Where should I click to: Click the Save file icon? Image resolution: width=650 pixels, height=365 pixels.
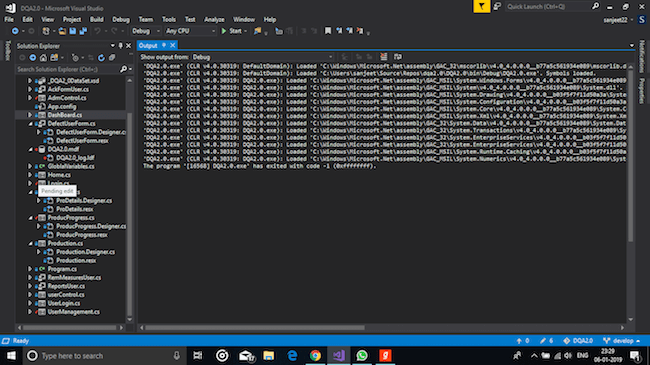point(73,31)
